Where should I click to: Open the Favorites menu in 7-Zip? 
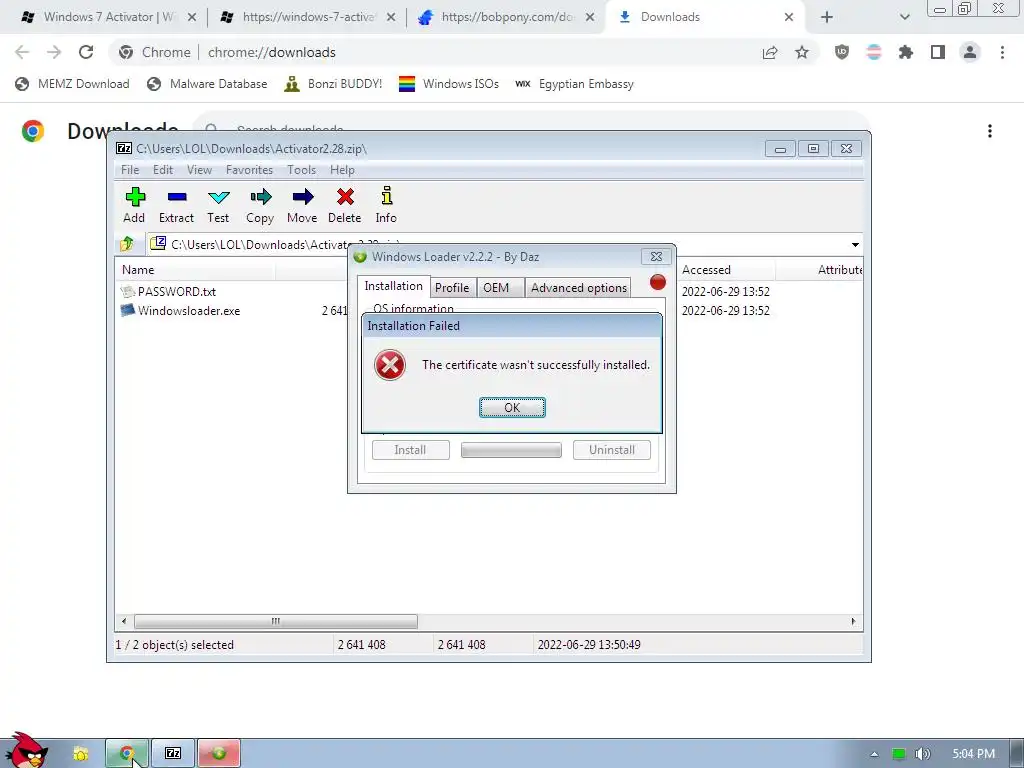pos(249,170)
